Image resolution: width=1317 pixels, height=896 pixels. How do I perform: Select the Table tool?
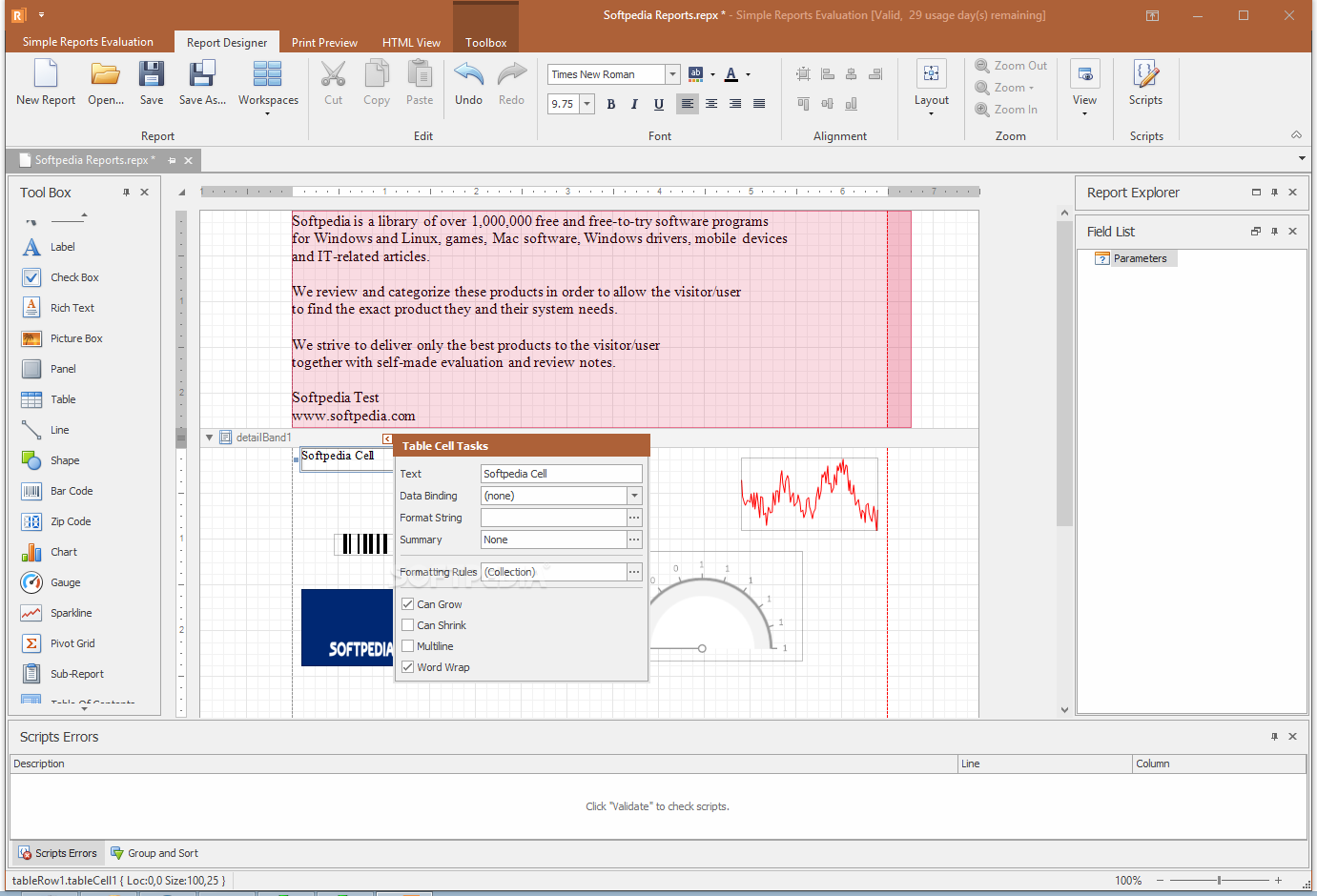click(62, 399)
